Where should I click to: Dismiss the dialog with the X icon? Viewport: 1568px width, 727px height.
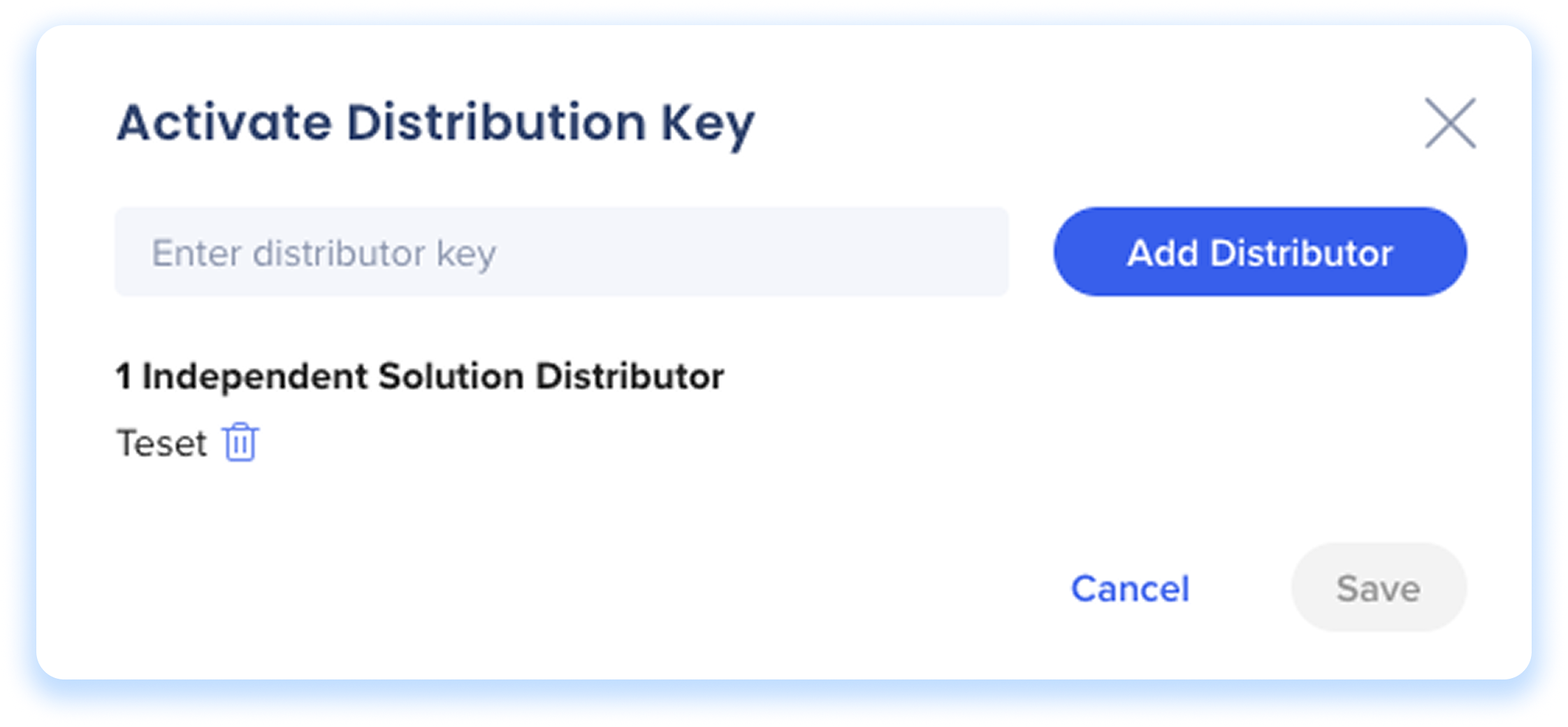(x=1450, y=123)
